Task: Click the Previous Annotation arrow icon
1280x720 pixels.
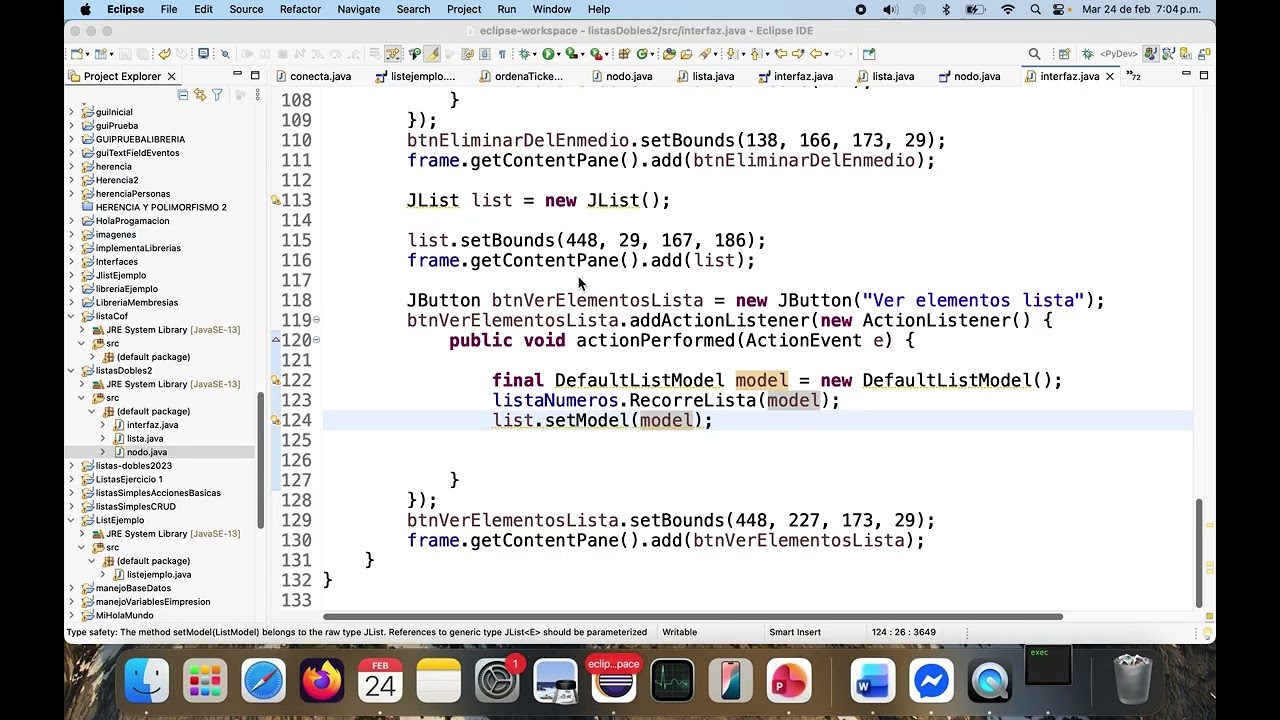Action: [756, 53]
